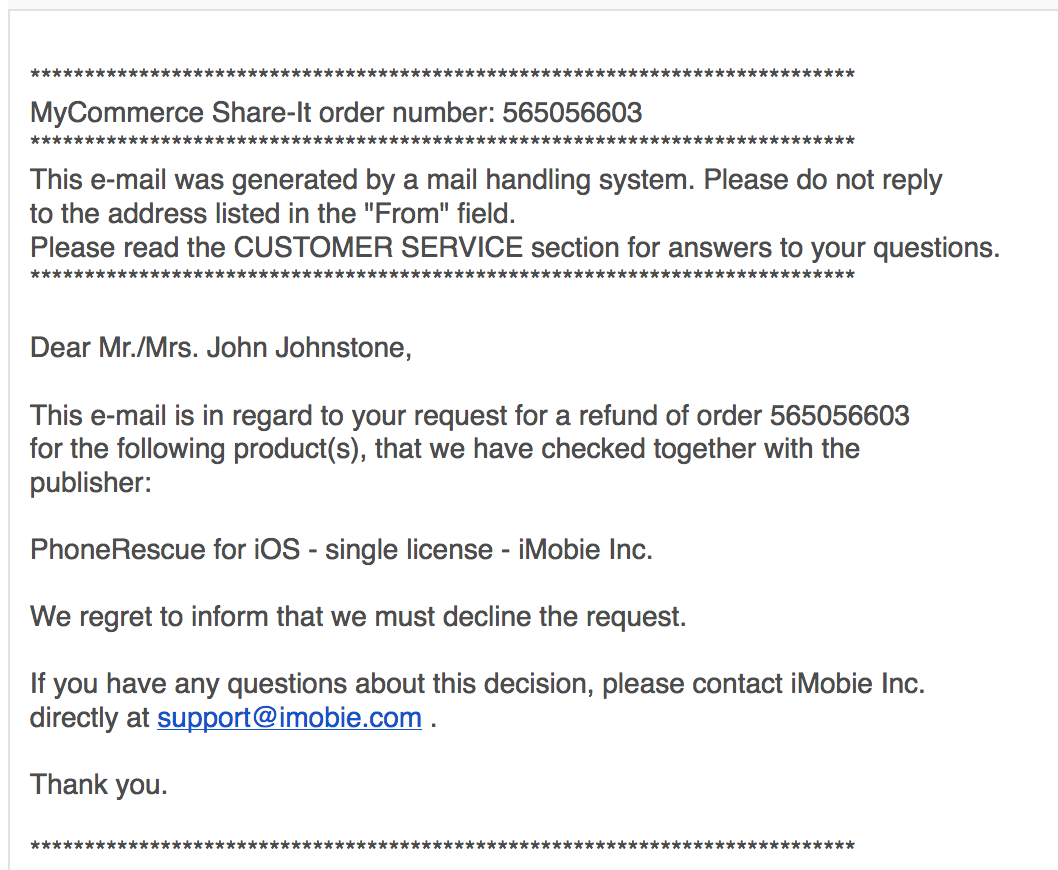This screenshot has height=870, width=1058.
Task: Click the "Dear Mr./Mrs. John Johnstone" greeting
Action: (x=220, y=348)
